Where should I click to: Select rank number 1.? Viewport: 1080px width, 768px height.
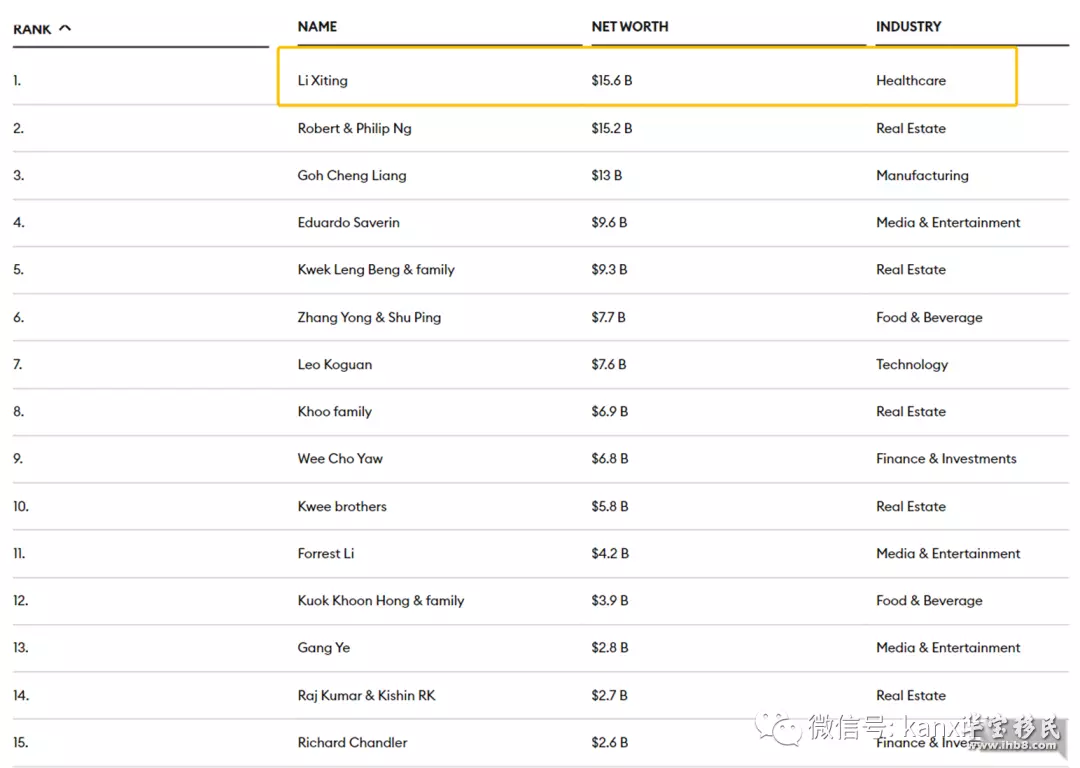(17, 81)
